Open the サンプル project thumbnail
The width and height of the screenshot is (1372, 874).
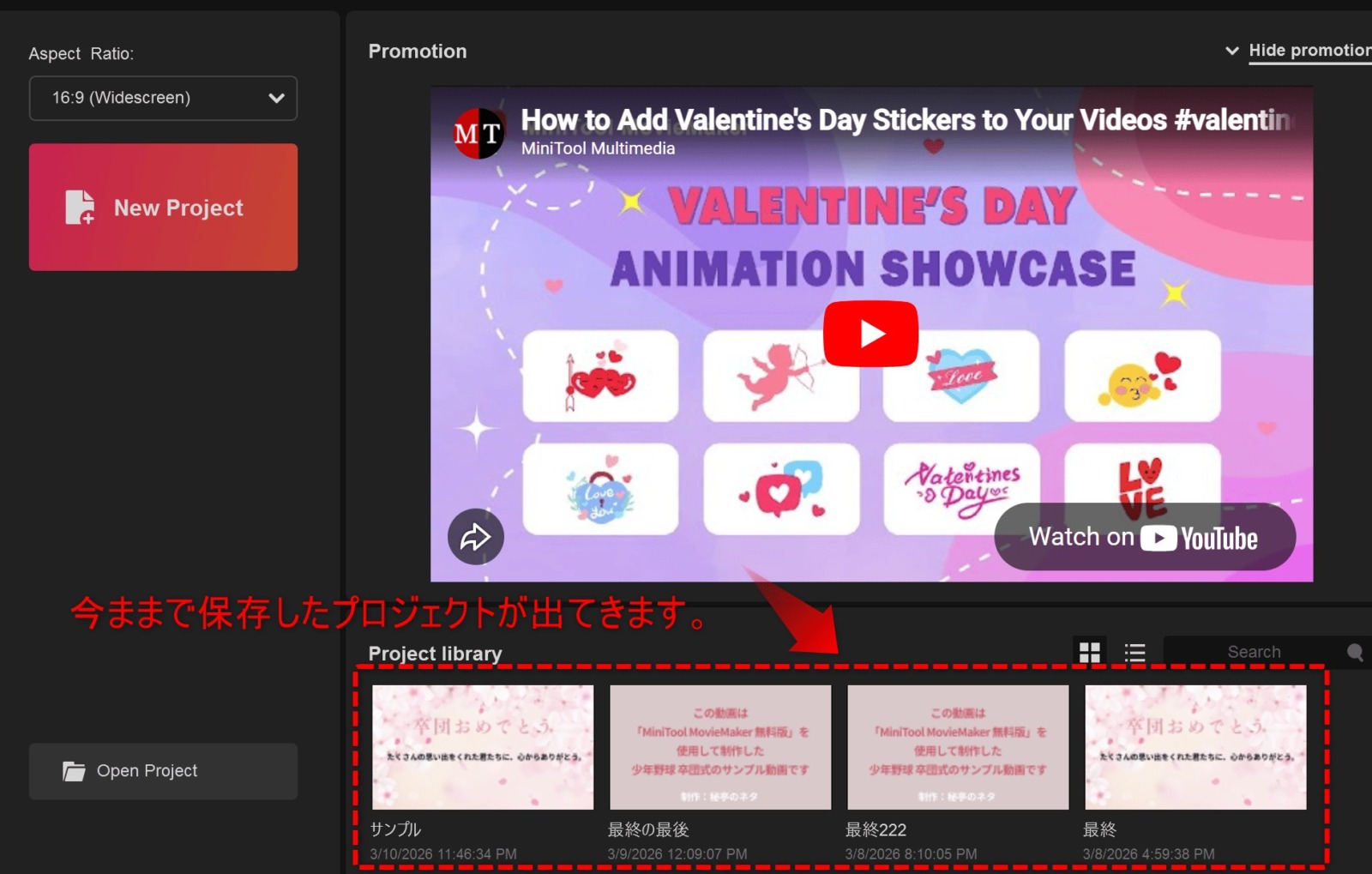pos(483,746)
